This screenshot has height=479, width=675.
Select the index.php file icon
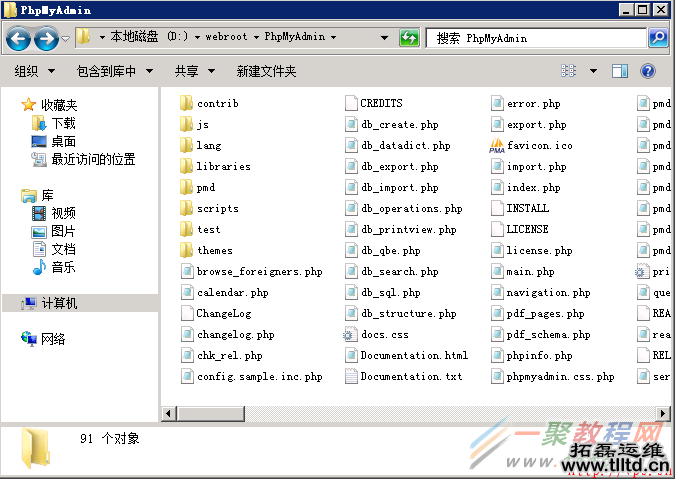[x=497, y=187]
